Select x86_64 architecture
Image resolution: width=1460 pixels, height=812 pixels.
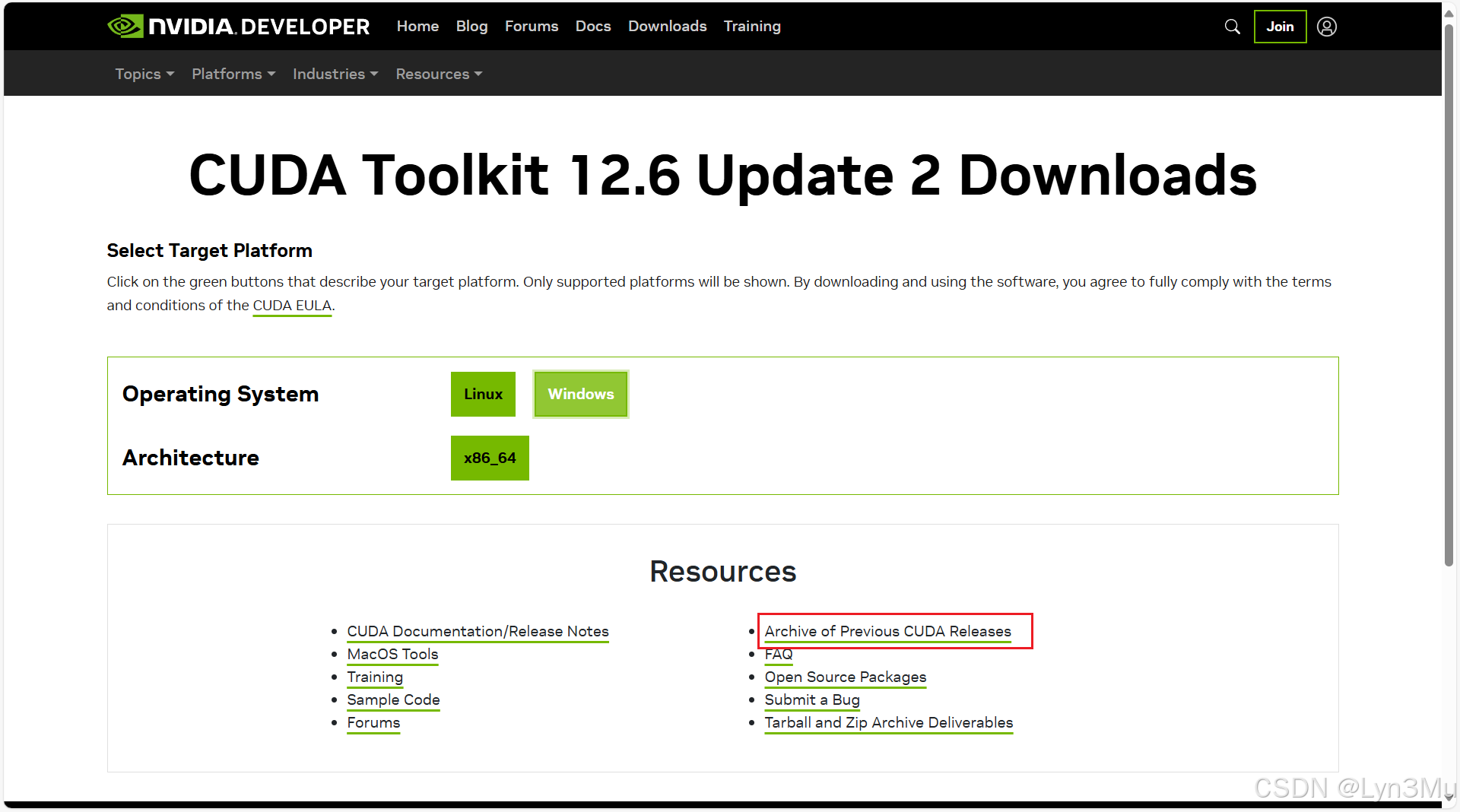[490, 458]
